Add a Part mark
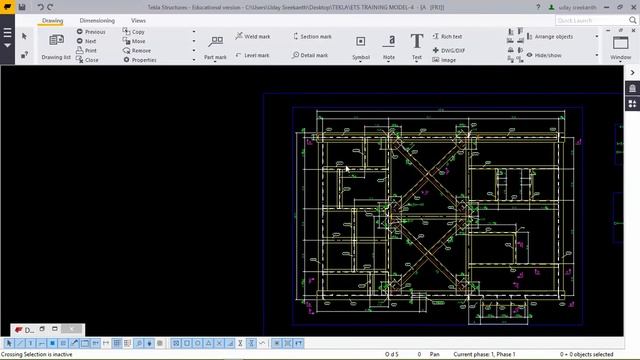Screen dimensions: 640x360 (215, 47)
